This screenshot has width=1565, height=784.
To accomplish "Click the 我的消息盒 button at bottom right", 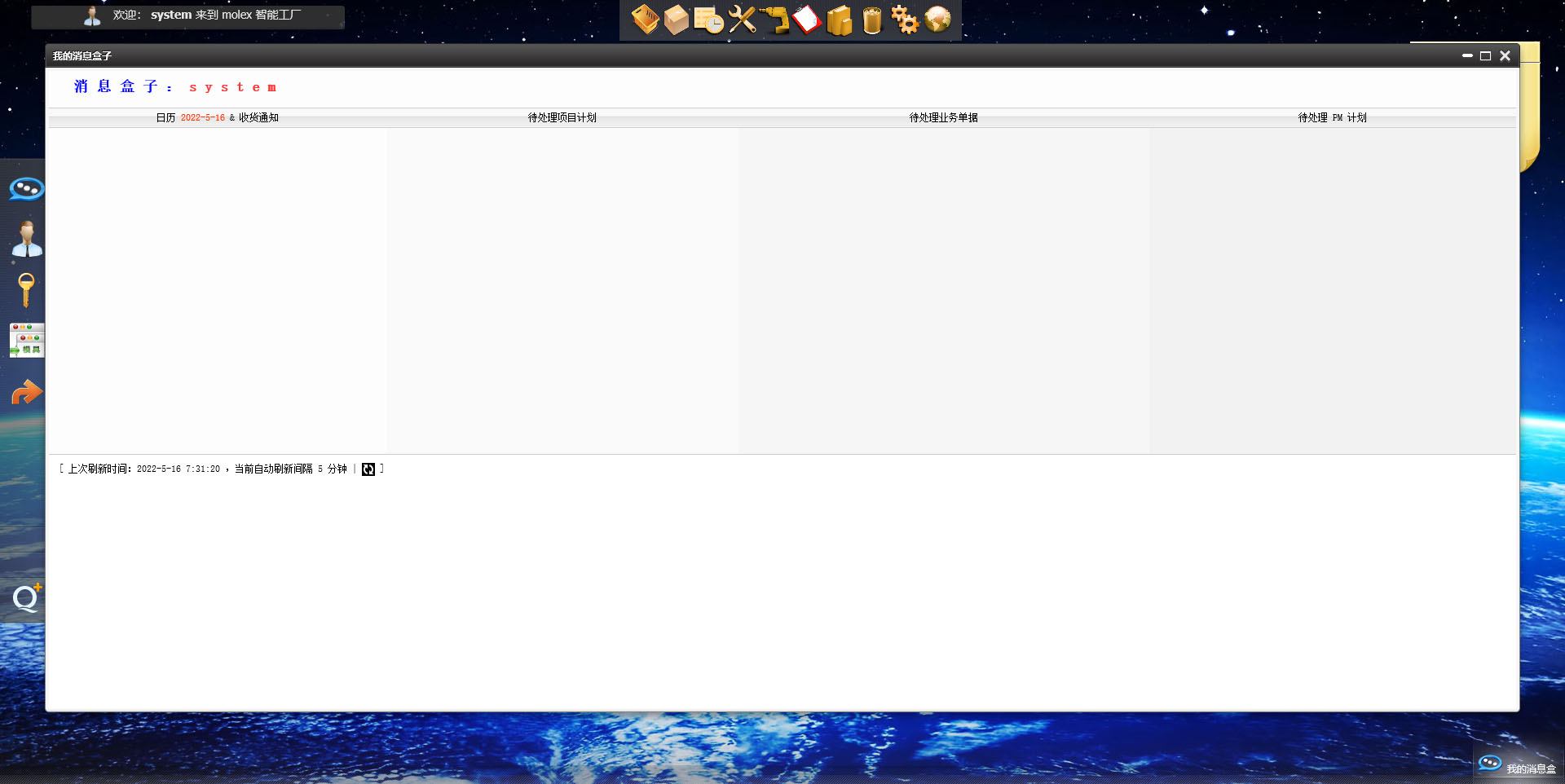I will pos(1518,766).
